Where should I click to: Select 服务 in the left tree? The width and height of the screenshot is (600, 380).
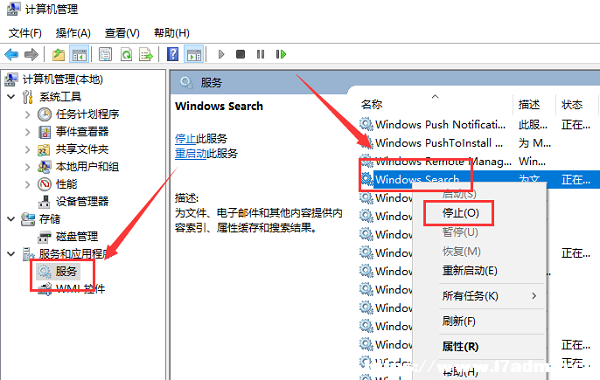point(66,271)
